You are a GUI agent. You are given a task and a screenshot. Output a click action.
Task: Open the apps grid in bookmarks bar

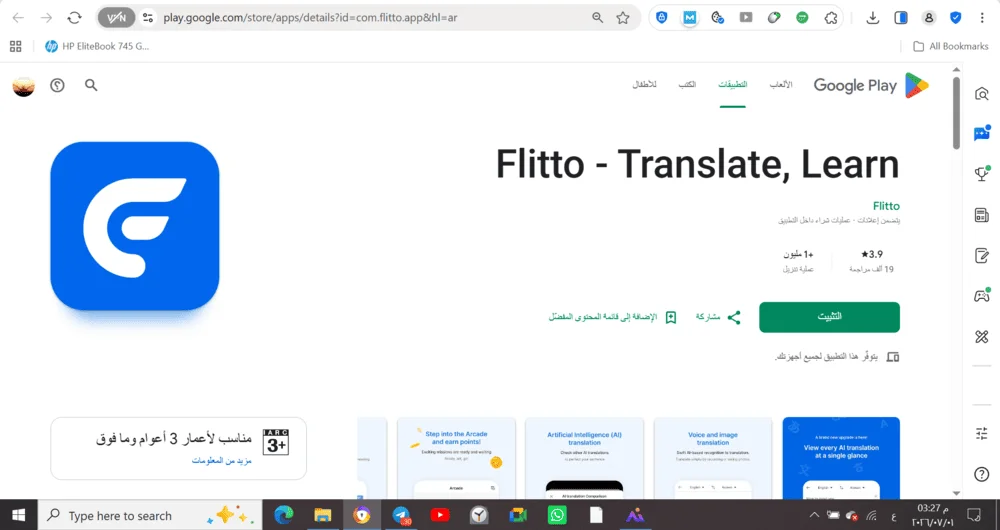tap(15, 46)
